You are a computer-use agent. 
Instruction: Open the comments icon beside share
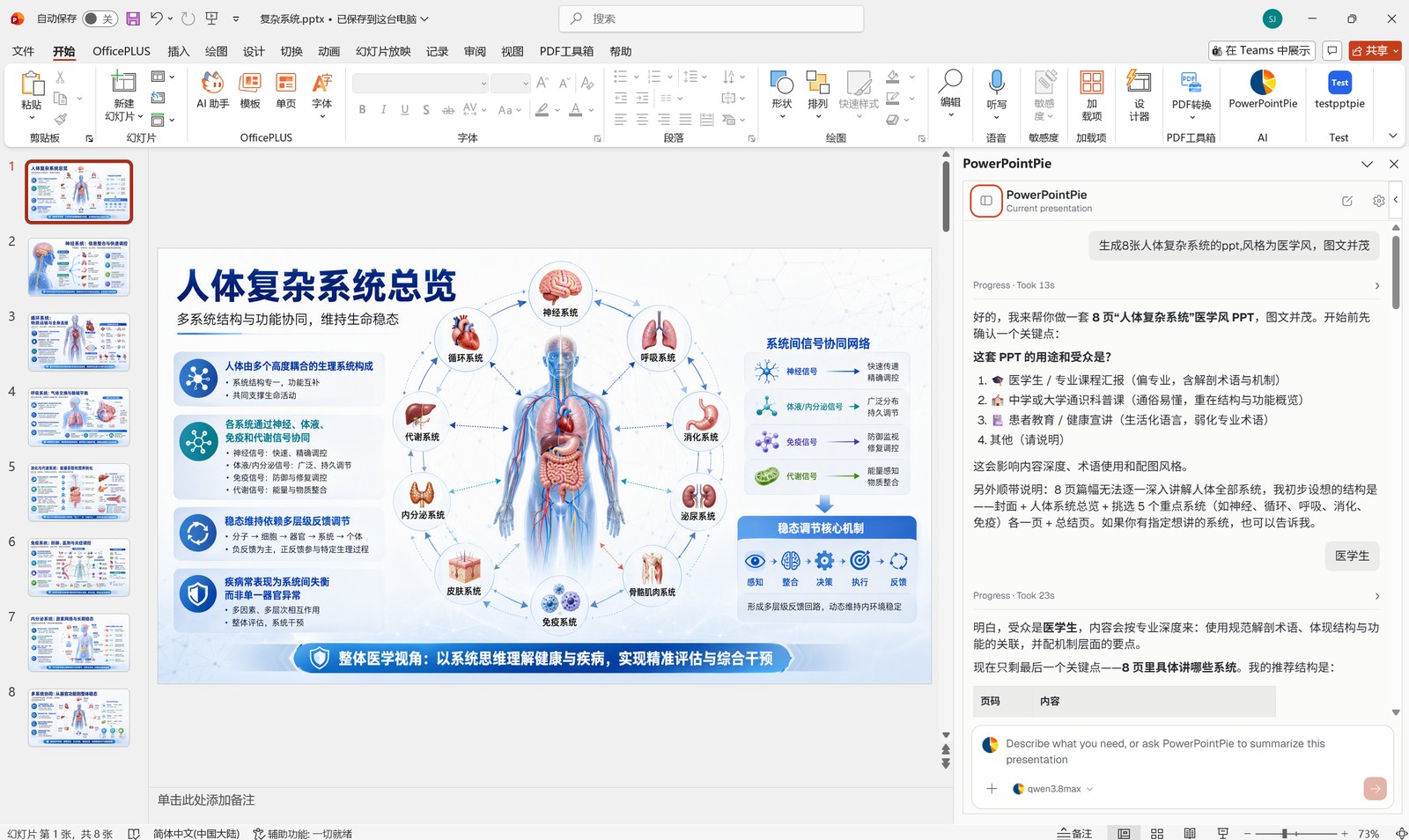click(1332, 50)
